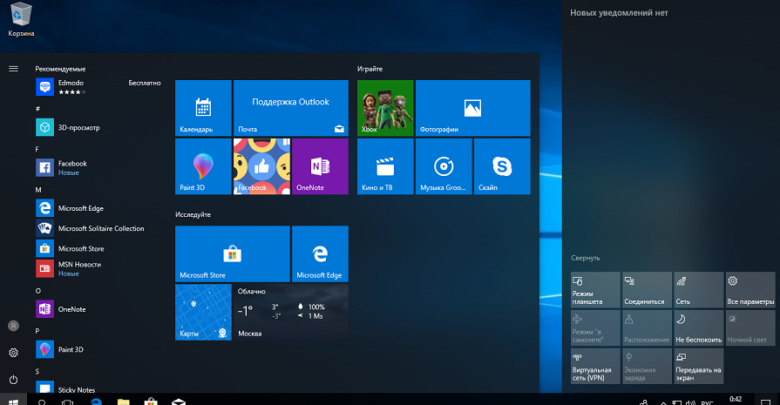Open Facebook in the app list

(98, 168)
